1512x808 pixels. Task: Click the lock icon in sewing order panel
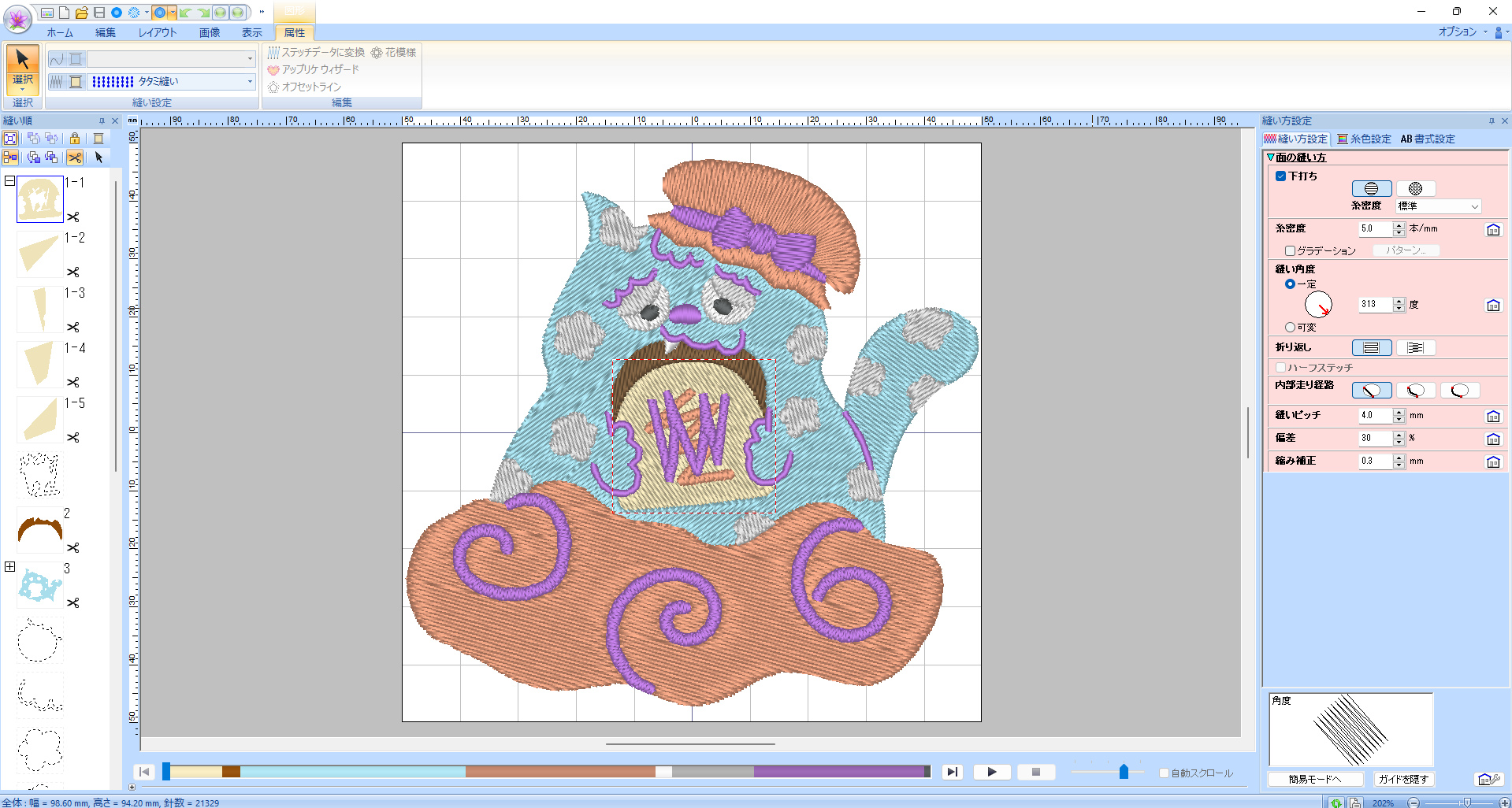[x=75, y=139]
